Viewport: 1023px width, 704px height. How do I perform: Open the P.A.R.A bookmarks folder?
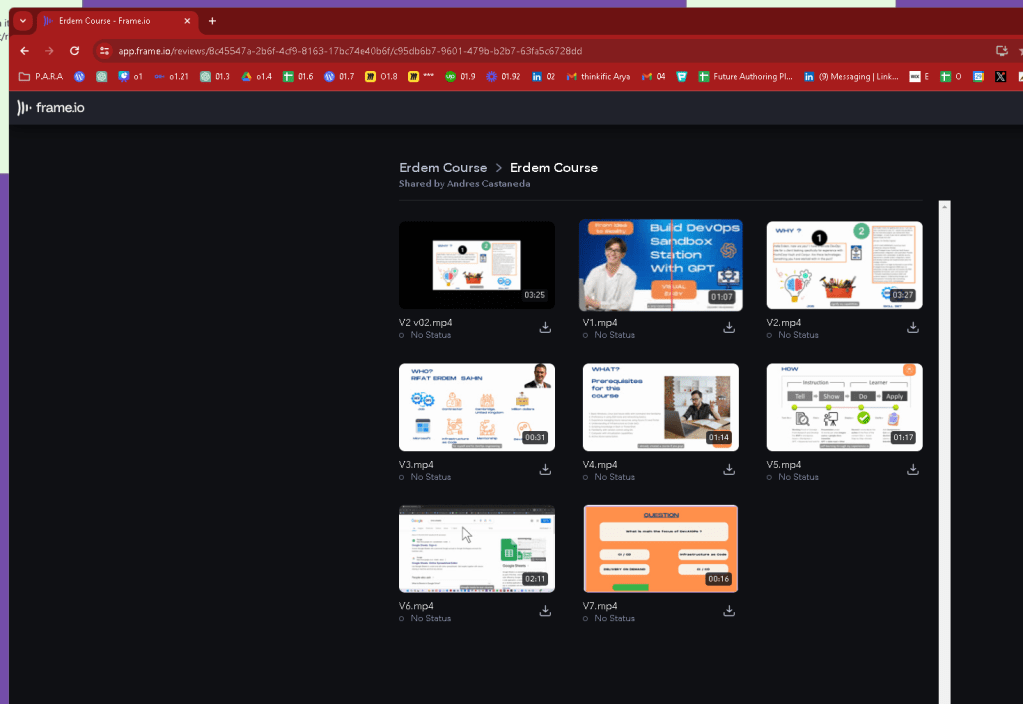tap(41, 76)
